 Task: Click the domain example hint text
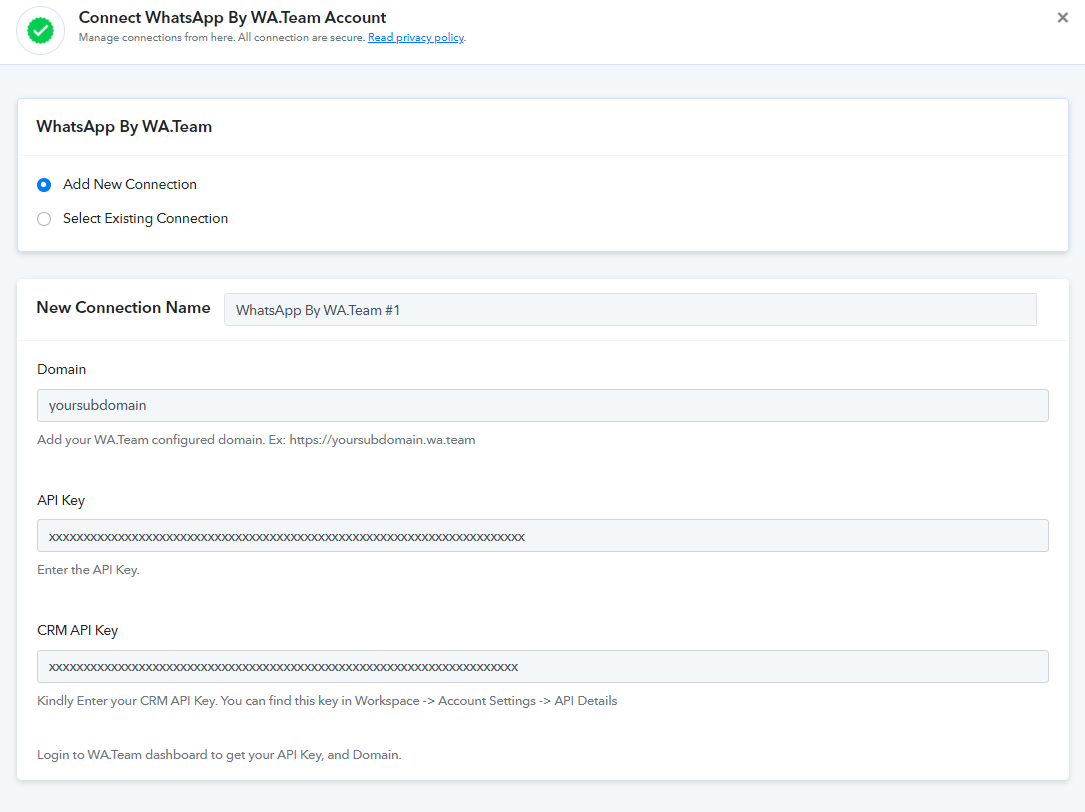(256, 440)
